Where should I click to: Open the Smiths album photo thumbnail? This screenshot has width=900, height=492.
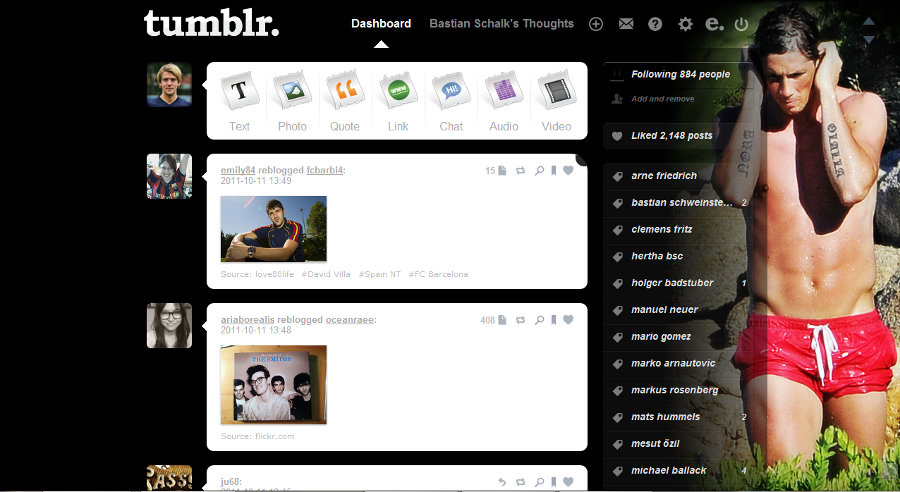[274, 385]
